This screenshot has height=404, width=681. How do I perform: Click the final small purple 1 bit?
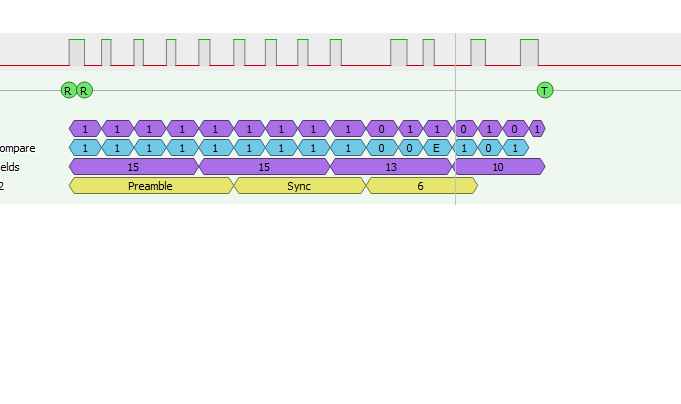(x=537, y=129)
